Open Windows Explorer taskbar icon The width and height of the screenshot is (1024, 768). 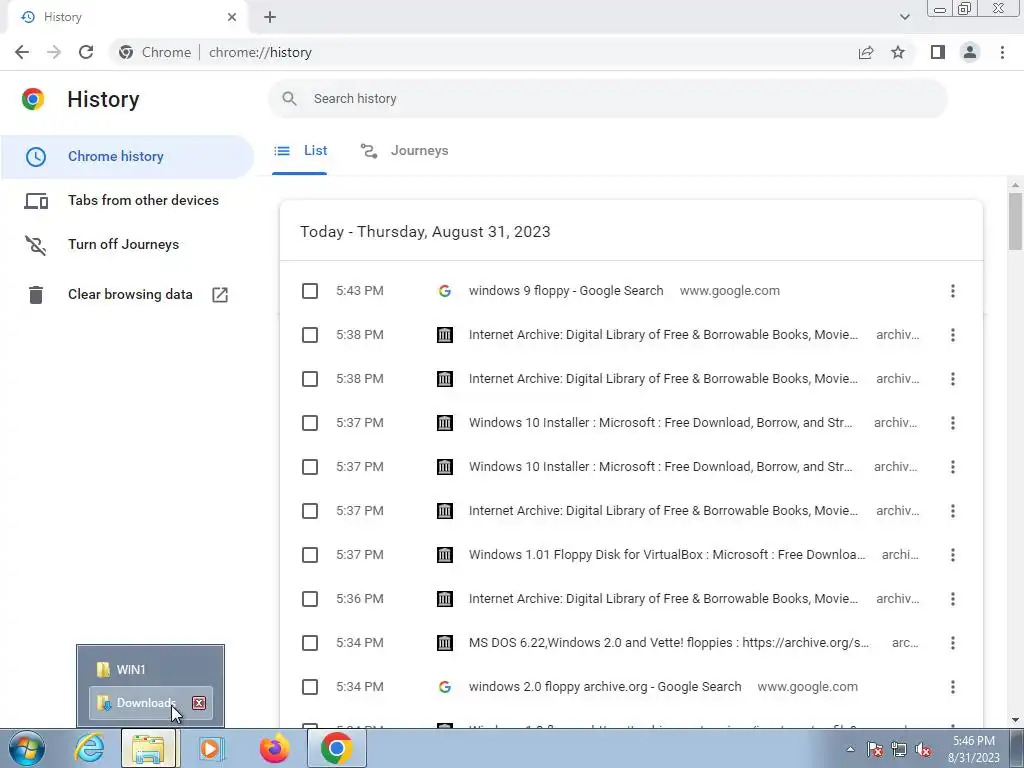[x=148, y=748]
